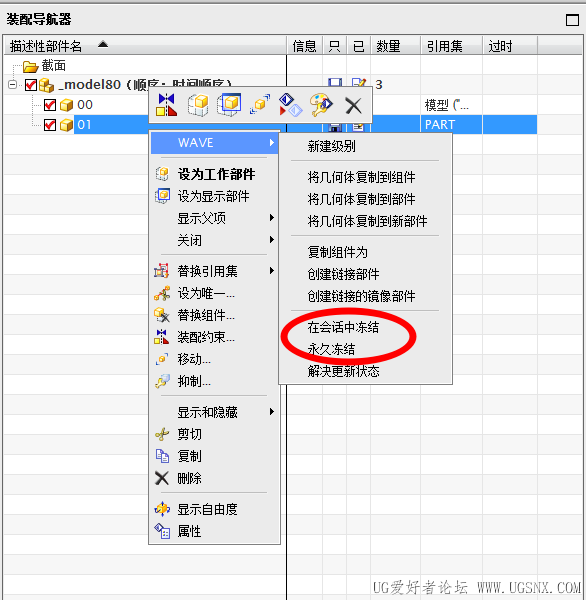Screen dimensions: 586x600
Task: Expand the 关闭 submenu
Action: [272, 240]
